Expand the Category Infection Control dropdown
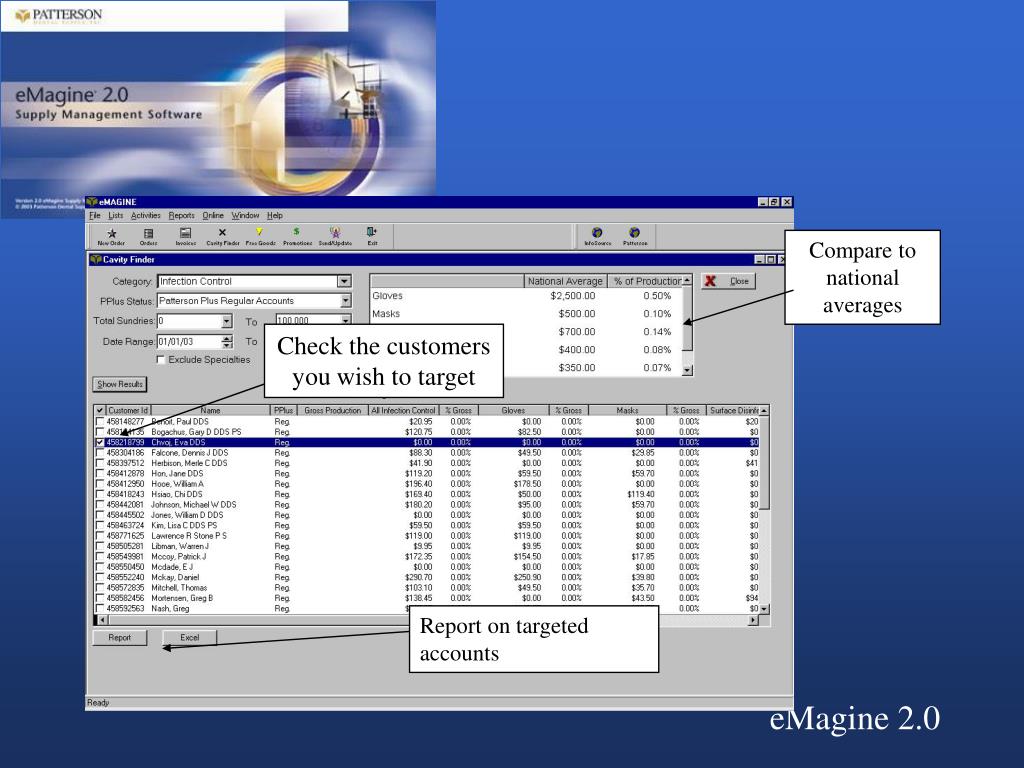 click(x=344, y=281)
